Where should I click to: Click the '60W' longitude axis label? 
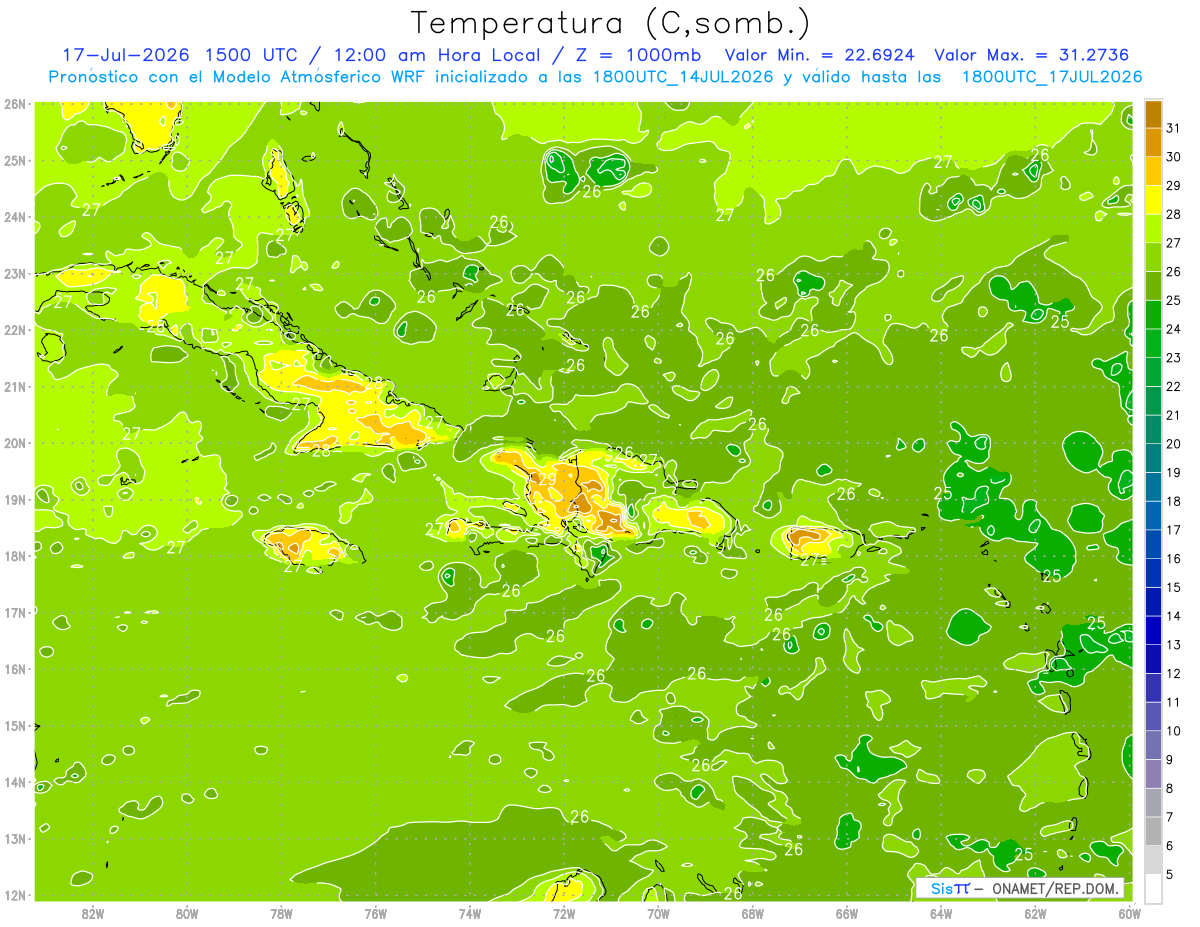1130,913
